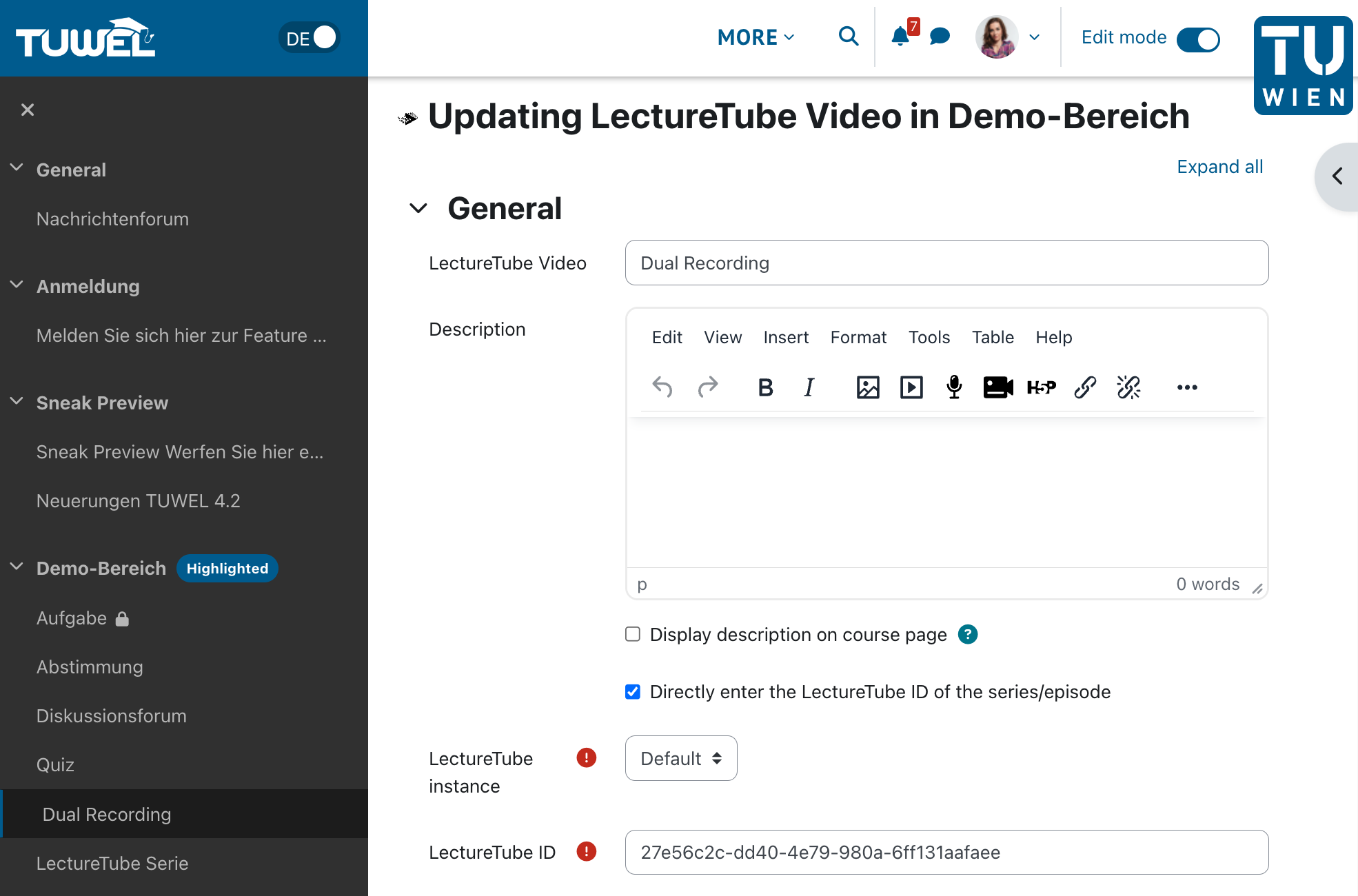Toggle Edit mode switch
The image size is (1358, 896).
tap(1198, 39)
